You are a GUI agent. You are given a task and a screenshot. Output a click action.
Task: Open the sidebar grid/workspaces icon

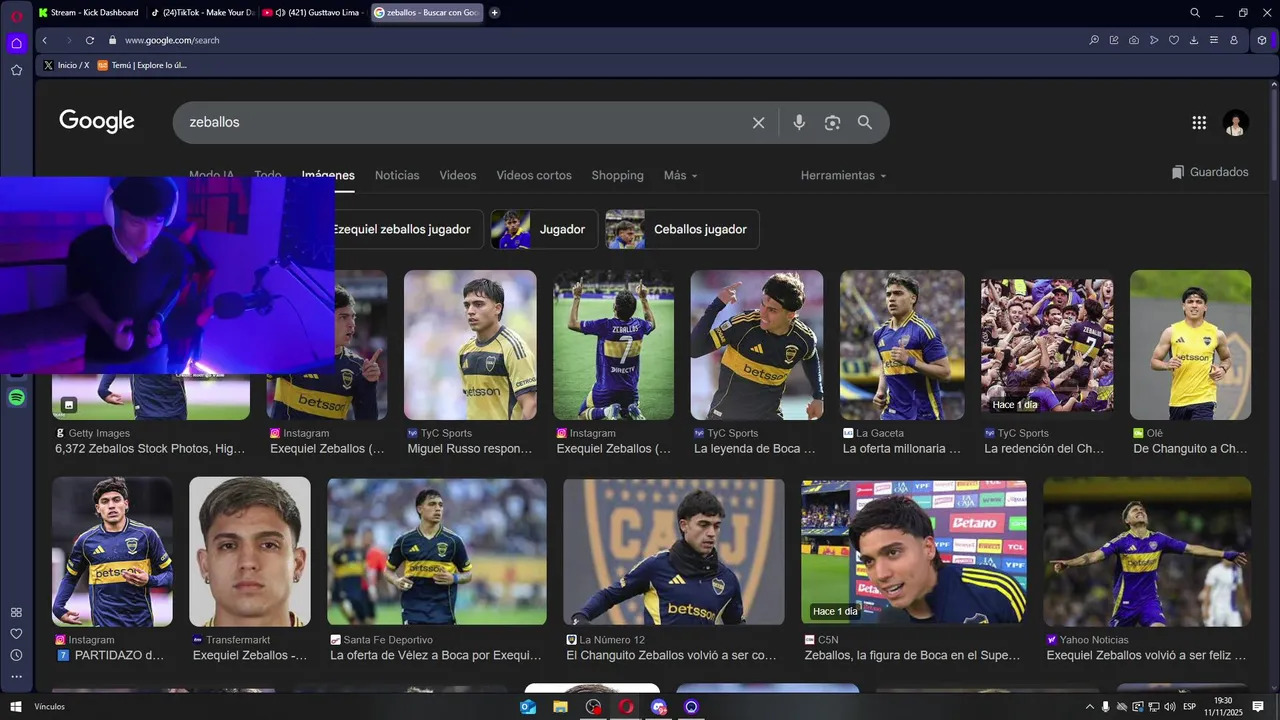[16, 612]
